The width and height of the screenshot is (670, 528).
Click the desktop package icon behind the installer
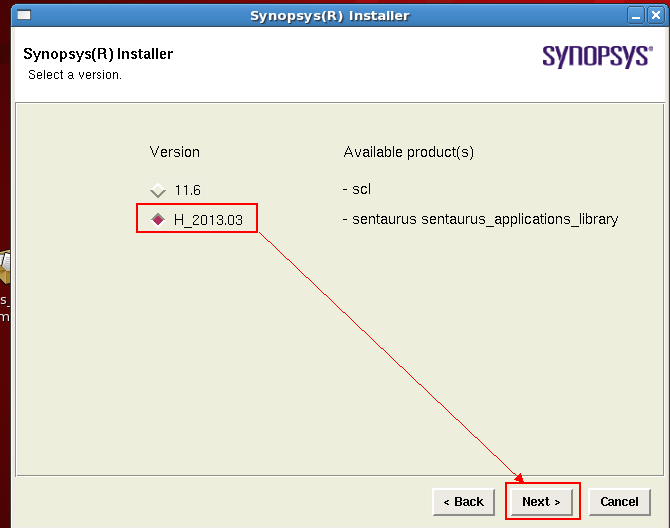pyautogui.click(x=5, y=267)
